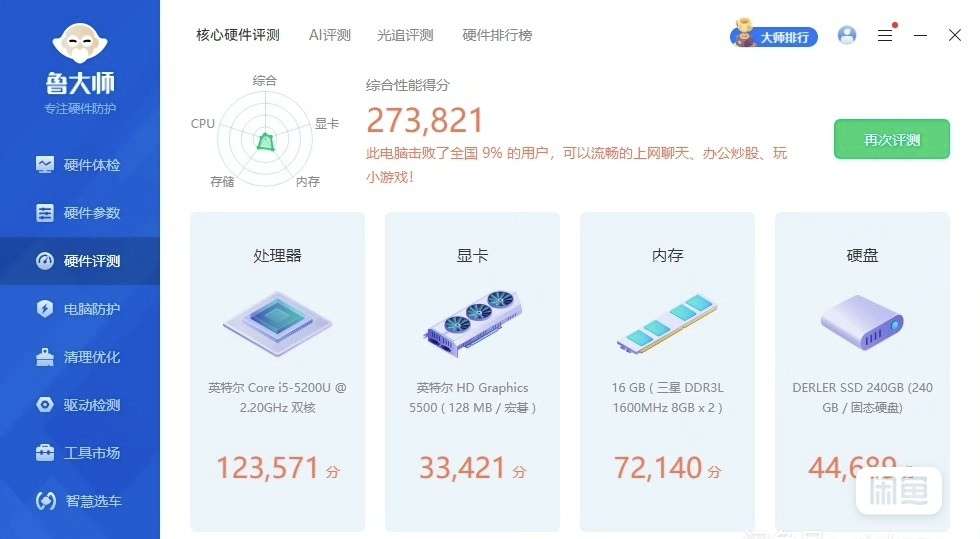The height and width of the screenshot is (539, 980).
Task: Click the 鲁大师 logo avatar
Action: [x=80, y=43]
